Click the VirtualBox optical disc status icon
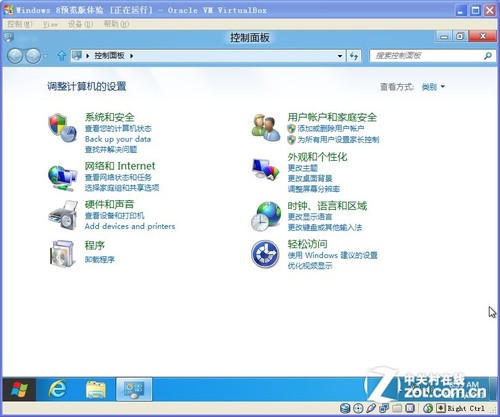 [x=358, y=408]
